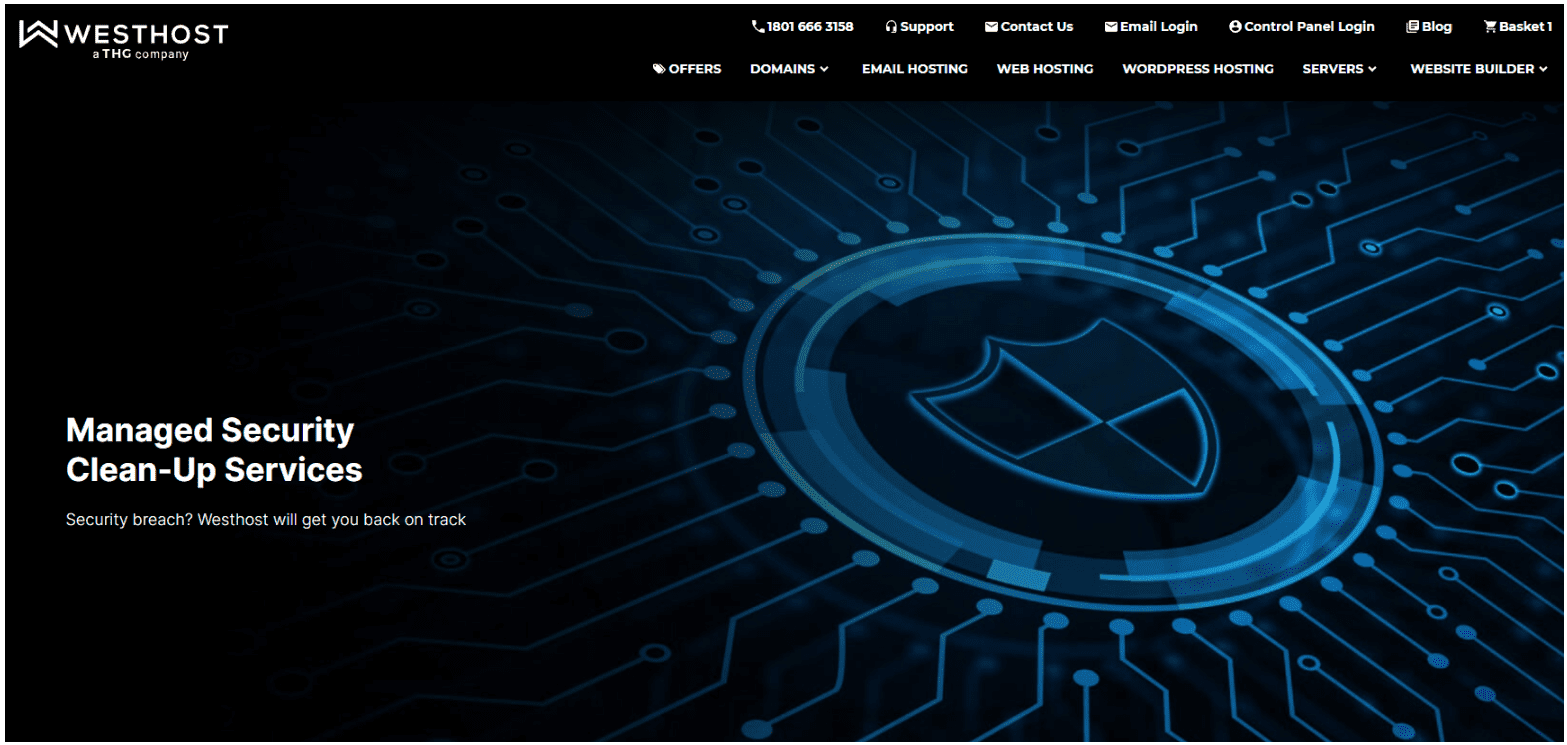
Task: Click the Email Login envelope icon
Action: [1111, 27]
